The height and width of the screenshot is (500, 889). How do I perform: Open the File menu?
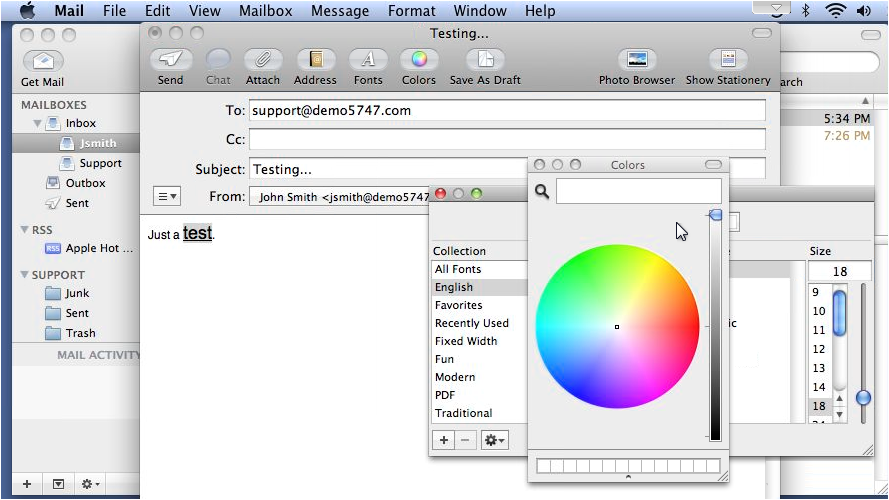point(115,10)
